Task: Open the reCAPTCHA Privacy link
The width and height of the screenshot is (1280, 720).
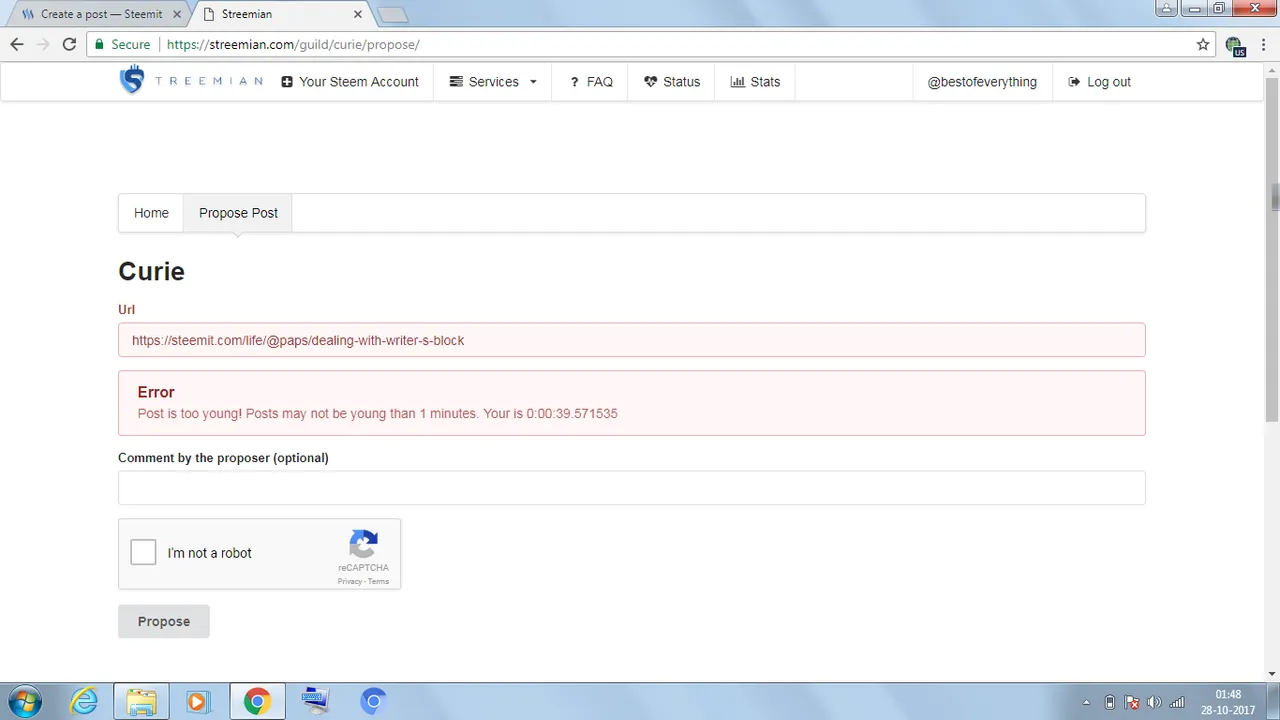Action: tap(349, 581)
